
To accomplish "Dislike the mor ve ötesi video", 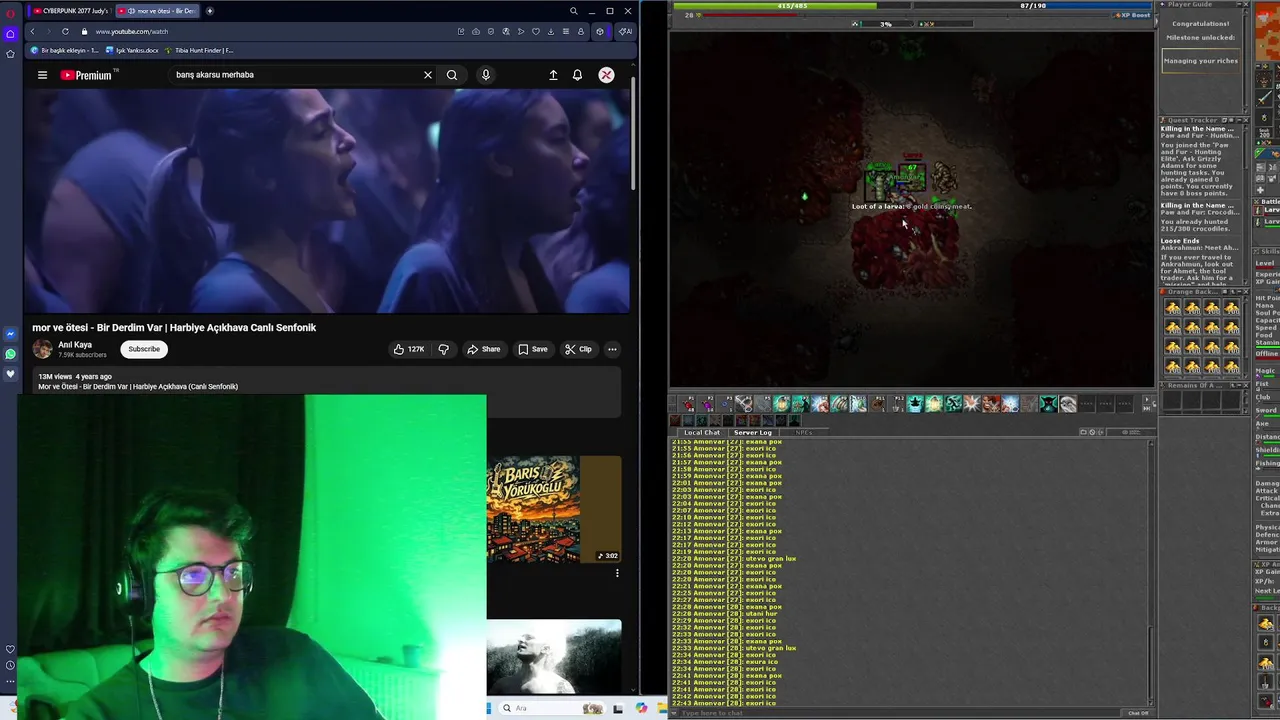I will (x=443, y=349).
